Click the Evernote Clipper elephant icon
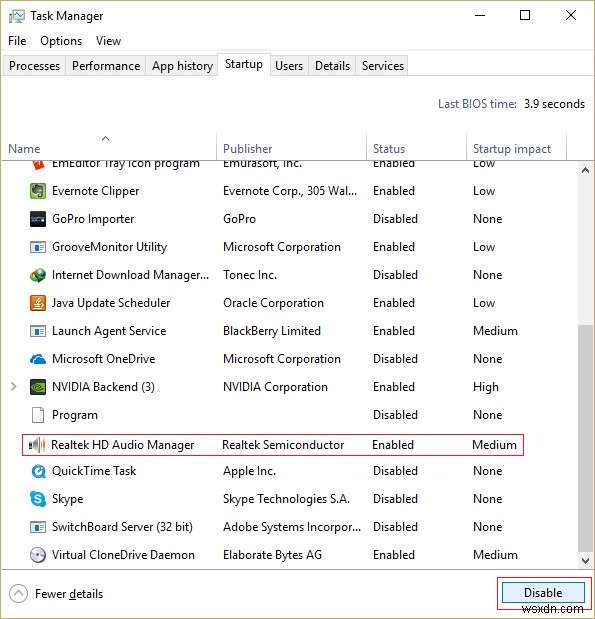 (38, 191)
